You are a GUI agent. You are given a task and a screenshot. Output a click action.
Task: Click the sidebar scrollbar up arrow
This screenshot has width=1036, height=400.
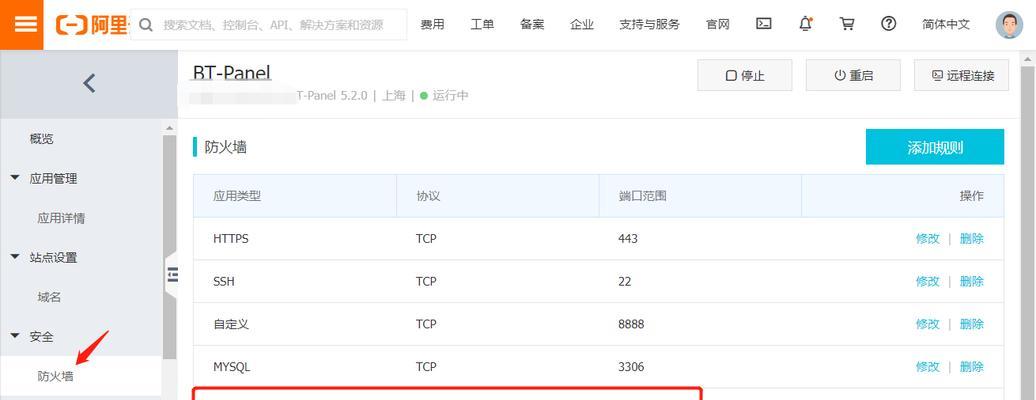tap(170, 128)
